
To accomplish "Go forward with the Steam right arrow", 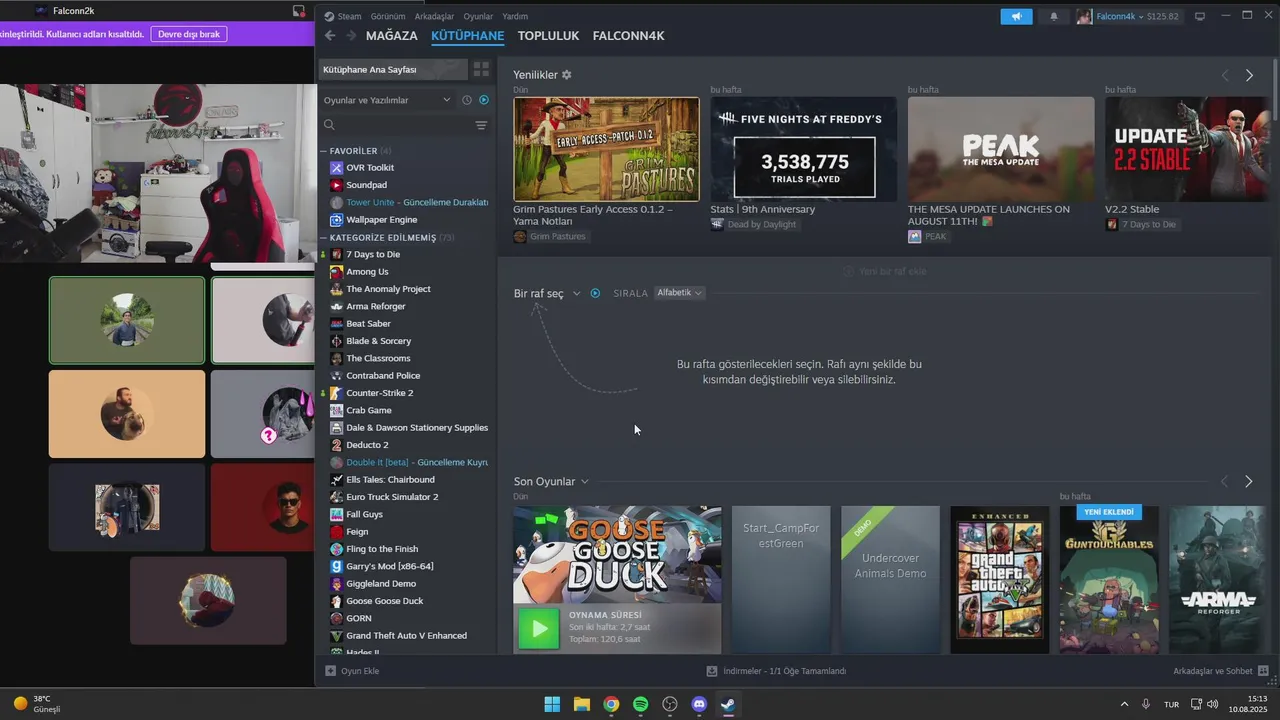I will 351,36.
